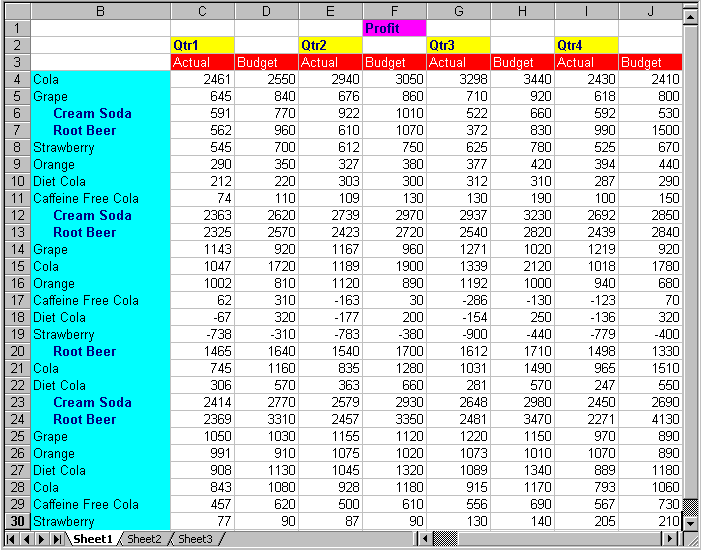Click the magenta Profit cell
The width and height of the screenshot is (701, 550).
[394, 28]
